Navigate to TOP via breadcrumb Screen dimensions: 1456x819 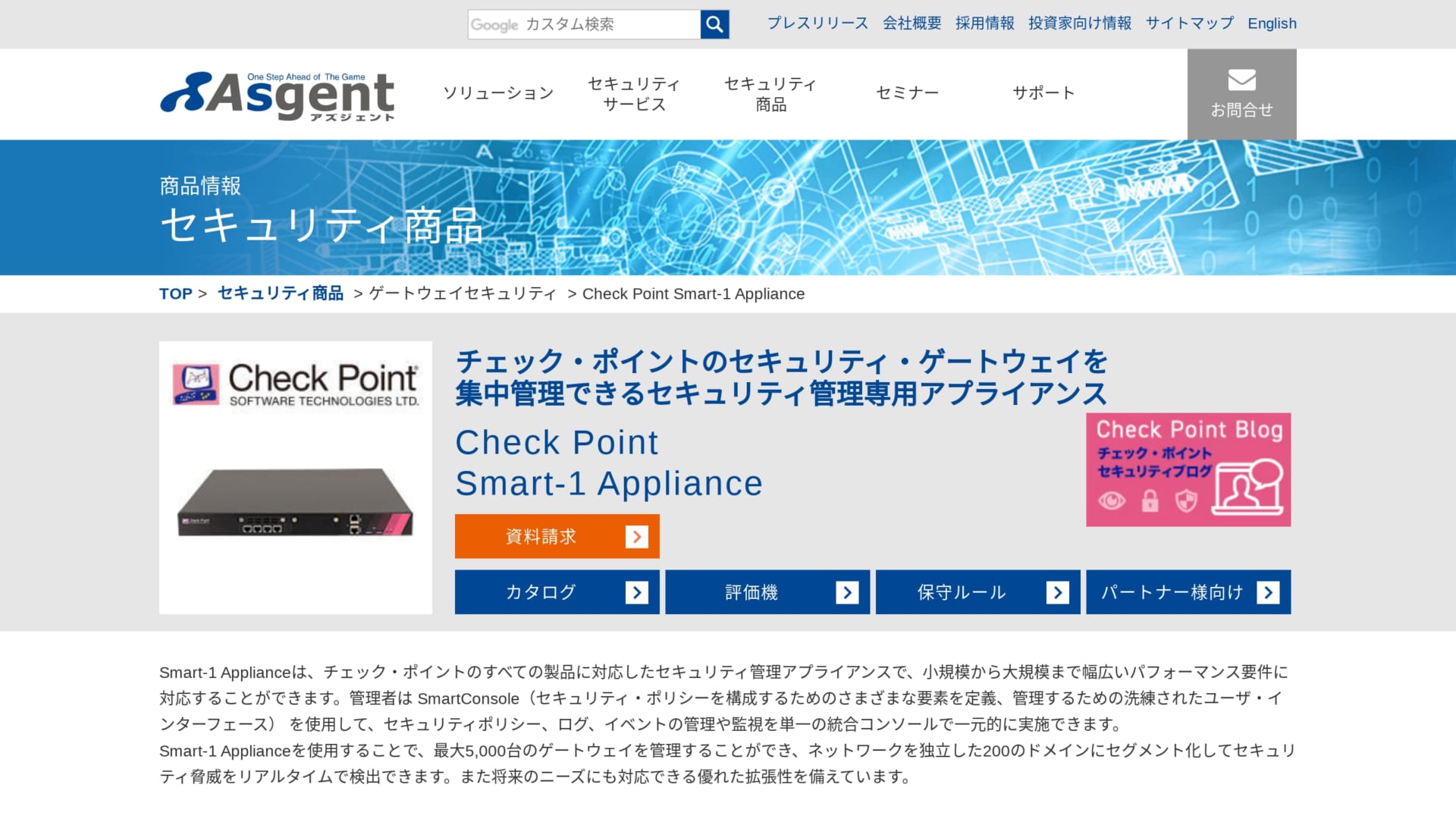tap(175, 293)
